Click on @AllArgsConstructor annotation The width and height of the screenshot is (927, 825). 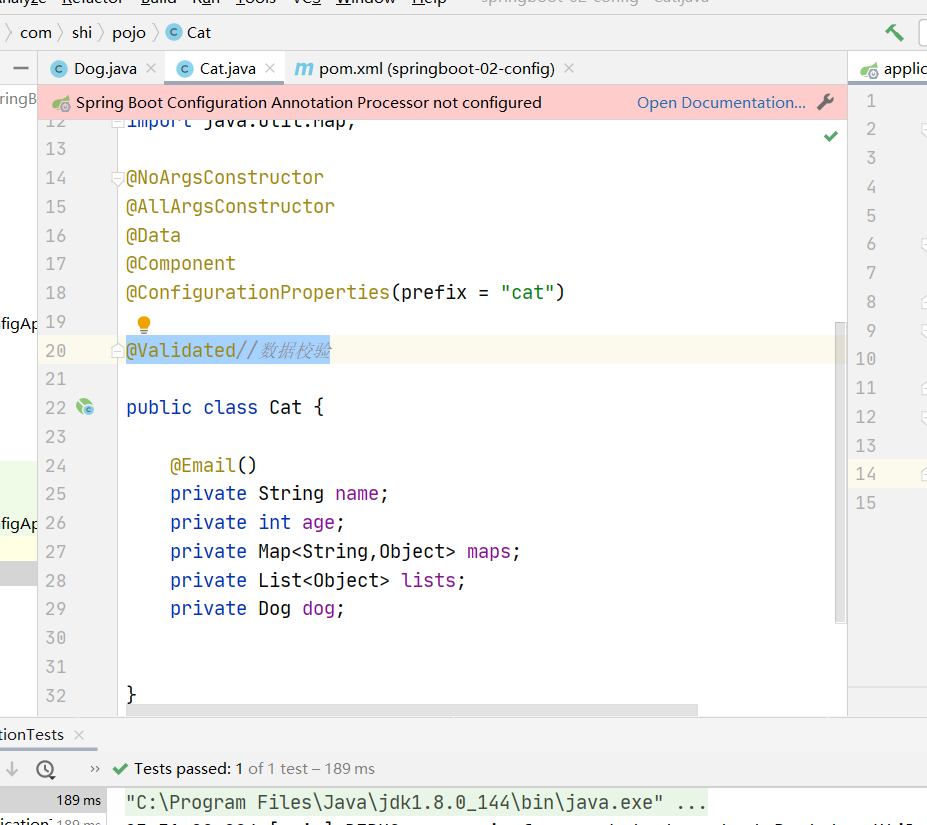[230, 206]
